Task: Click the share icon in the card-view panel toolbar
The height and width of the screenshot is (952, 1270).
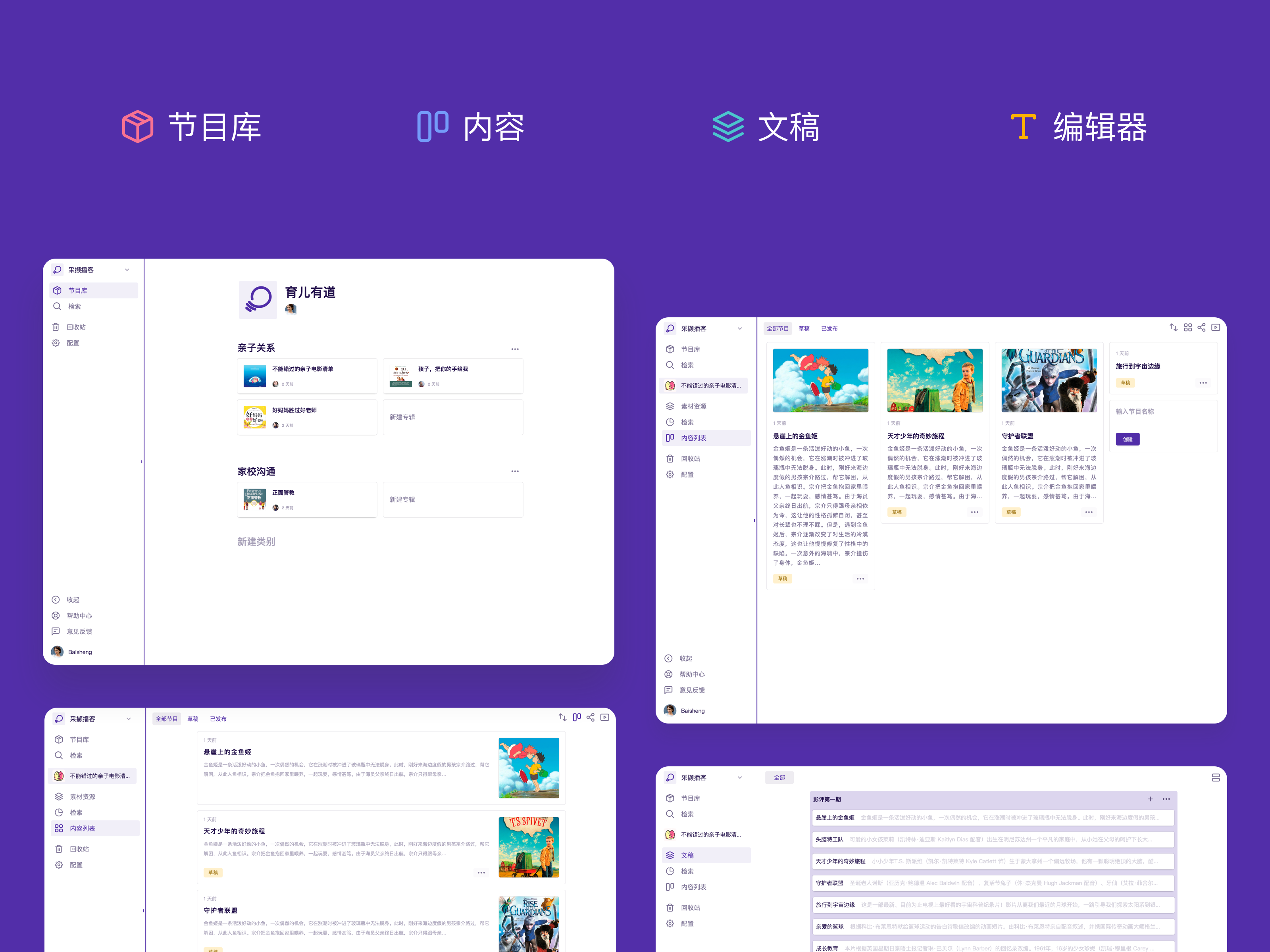Action: [x=1201, y=328]
